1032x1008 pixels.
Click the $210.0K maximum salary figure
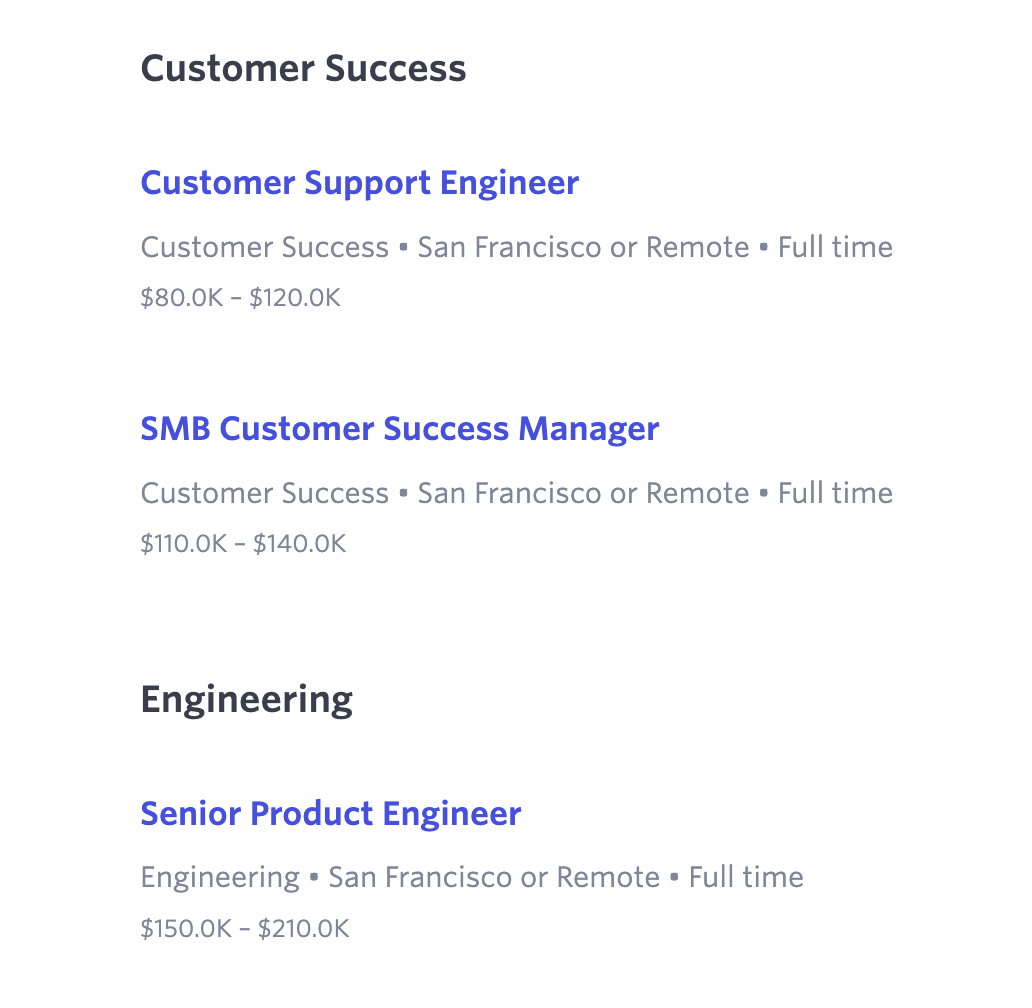click(303, 929)
